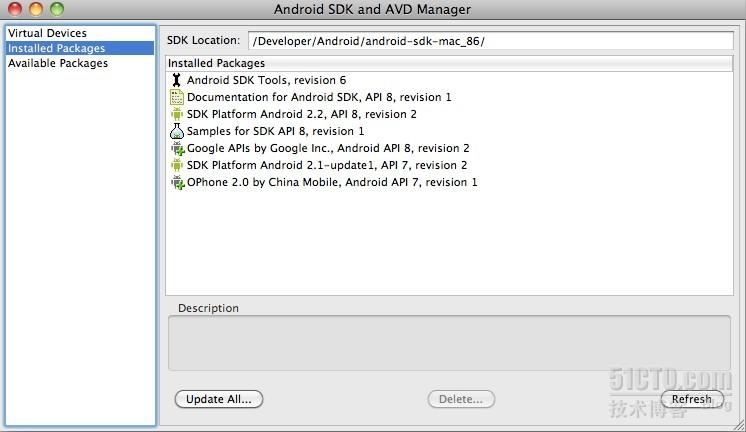Click the SDK Platform Android 2.1-update1 icon
This screenshot has width=746, height=432.
click(177, 165)
